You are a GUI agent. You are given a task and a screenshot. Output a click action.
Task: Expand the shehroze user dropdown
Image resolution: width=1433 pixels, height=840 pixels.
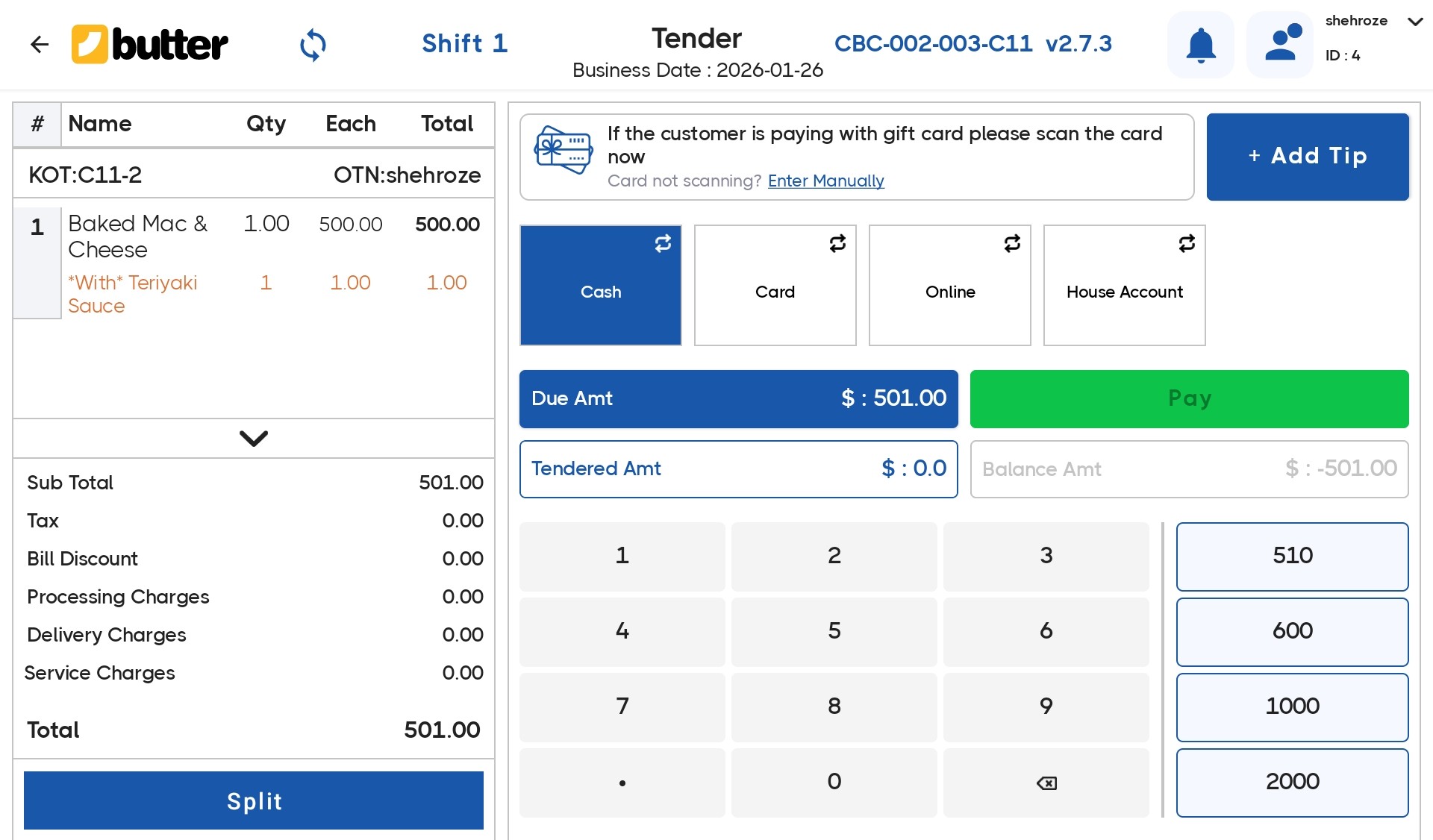coord(1414,22)
